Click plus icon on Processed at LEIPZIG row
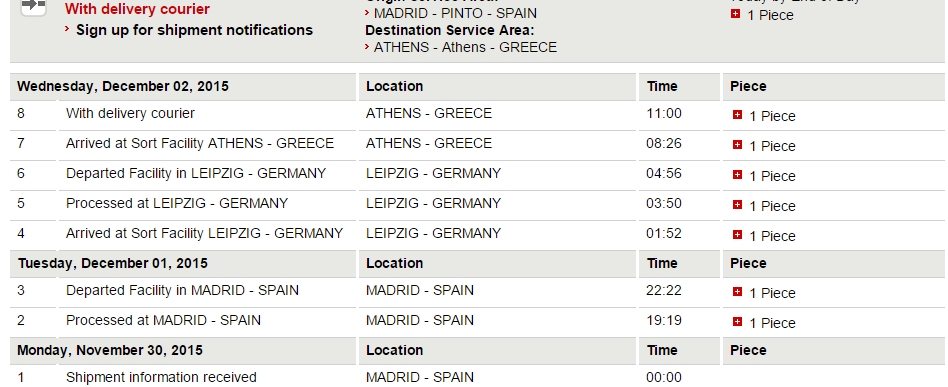Viewport: 948px width, 387px height. pyautogui.click(x=737, y=204)
